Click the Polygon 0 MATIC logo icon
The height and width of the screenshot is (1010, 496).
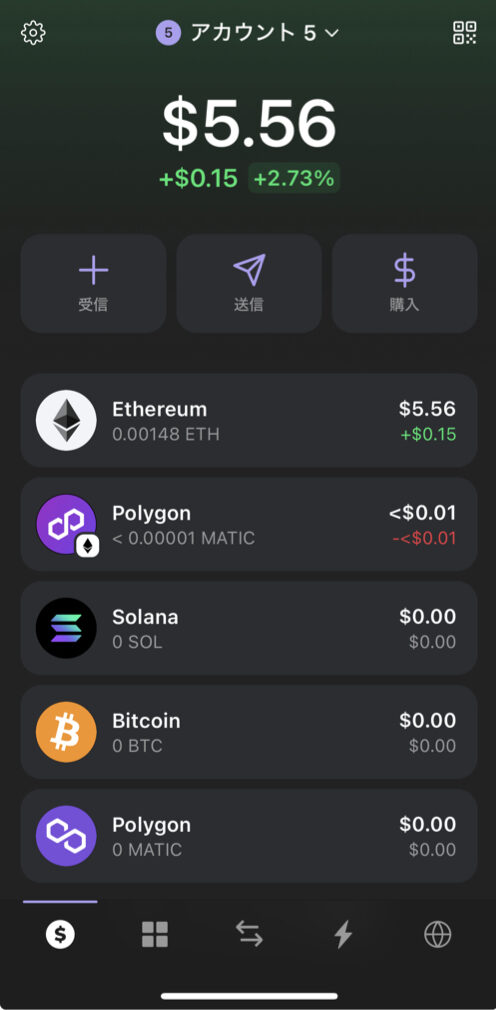66,835
